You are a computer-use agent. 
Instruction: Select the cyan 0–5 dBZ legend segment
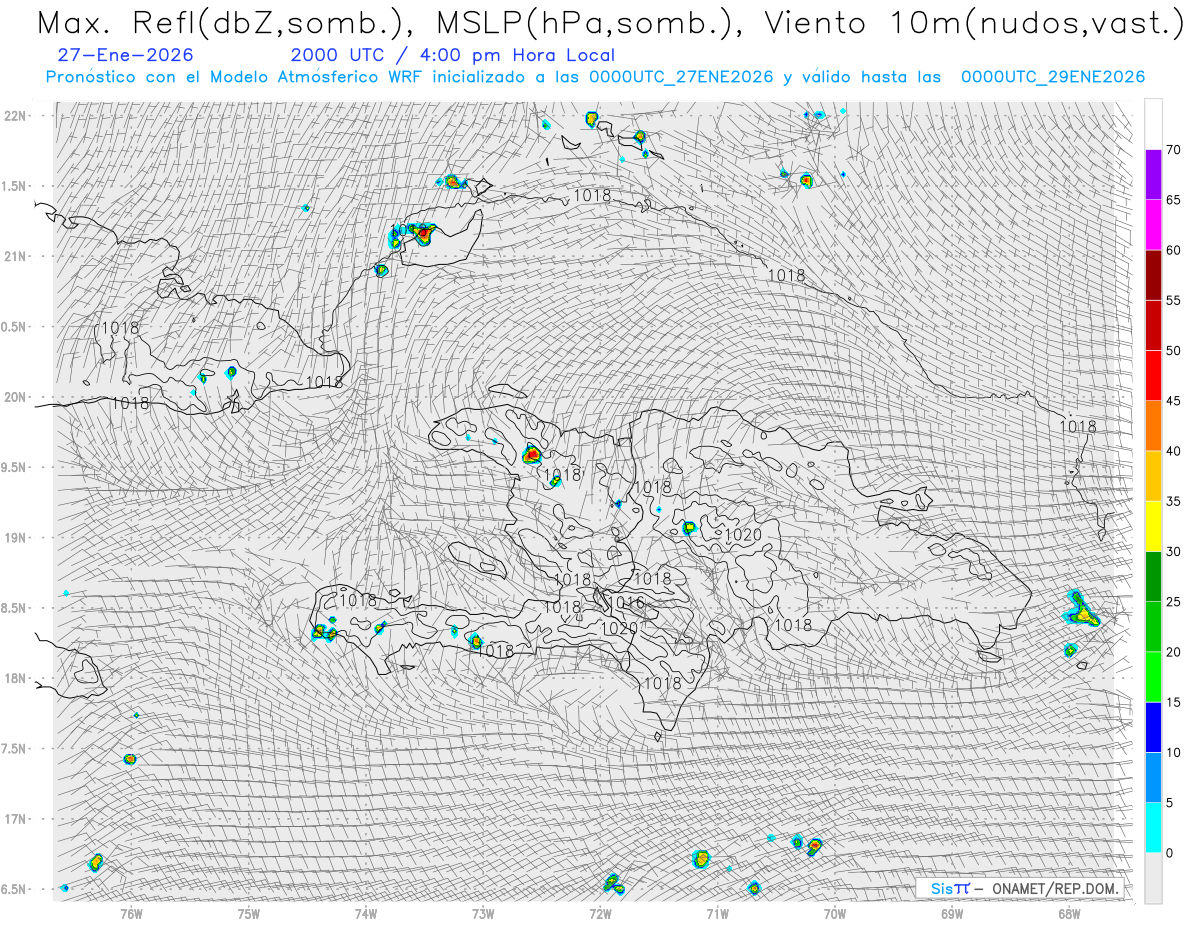point(1153,827)
